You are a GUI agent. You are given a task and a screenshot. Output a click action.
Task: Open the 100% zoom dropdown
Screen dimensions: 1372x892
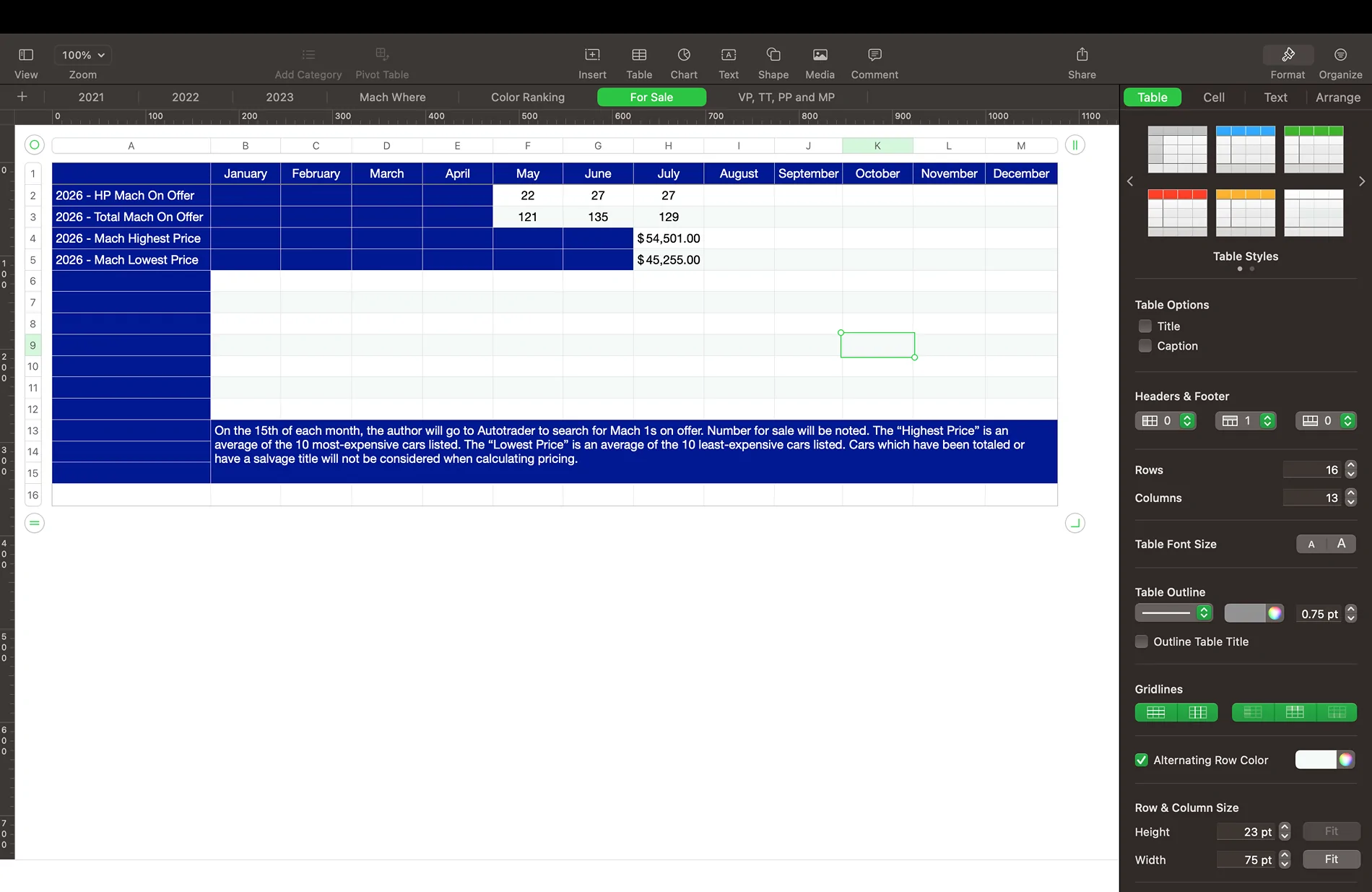(x=83, y=55)
